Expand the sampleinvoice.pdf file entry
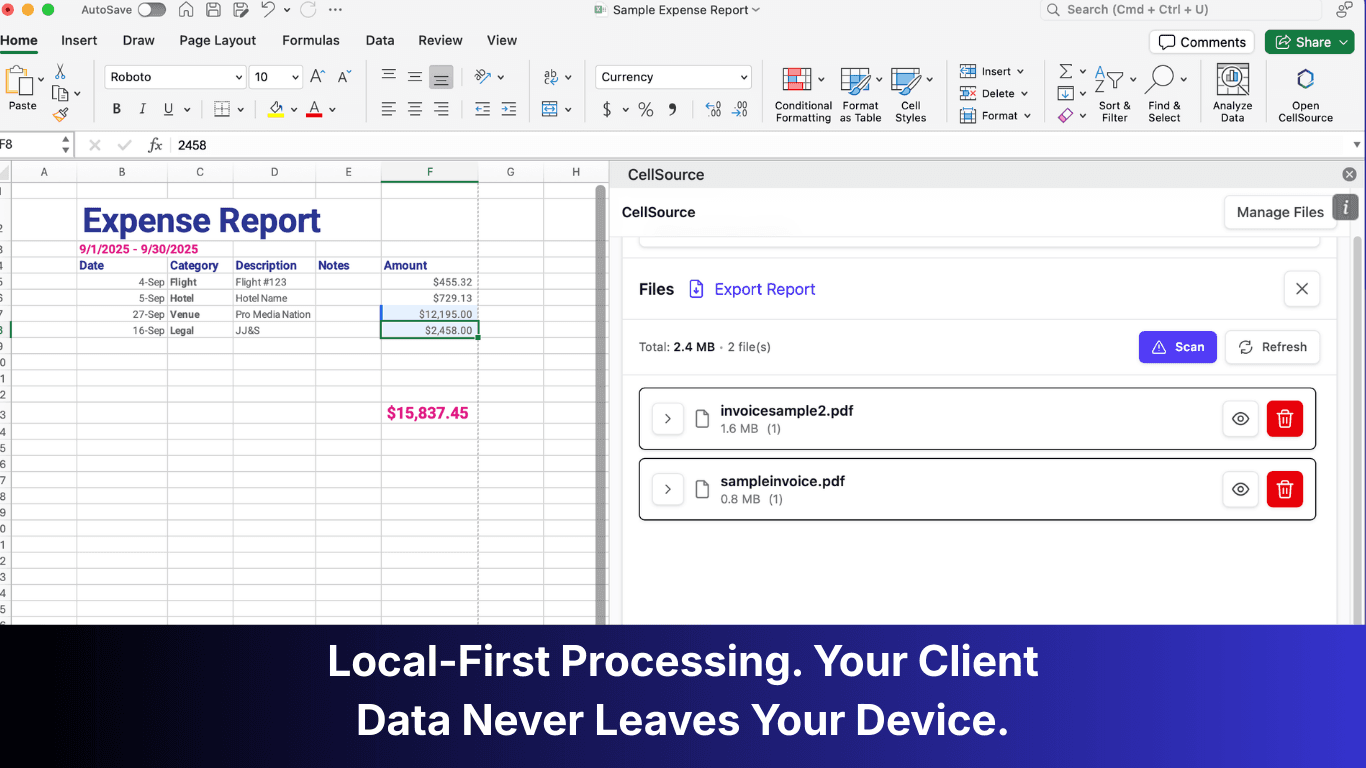This screenshot has width=1366, height=768. [x=668, y=489]
